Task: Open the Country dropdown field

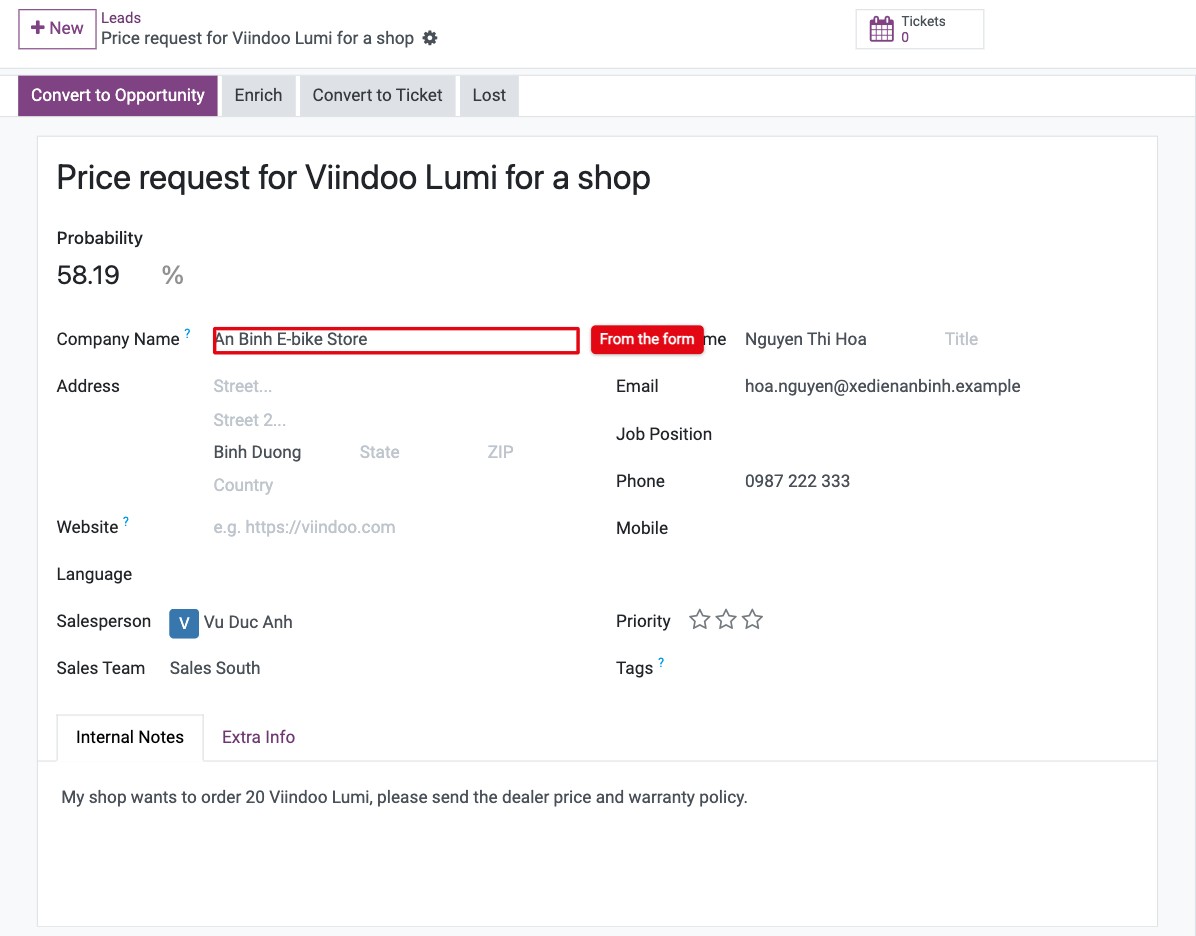Action: (395, 485)
